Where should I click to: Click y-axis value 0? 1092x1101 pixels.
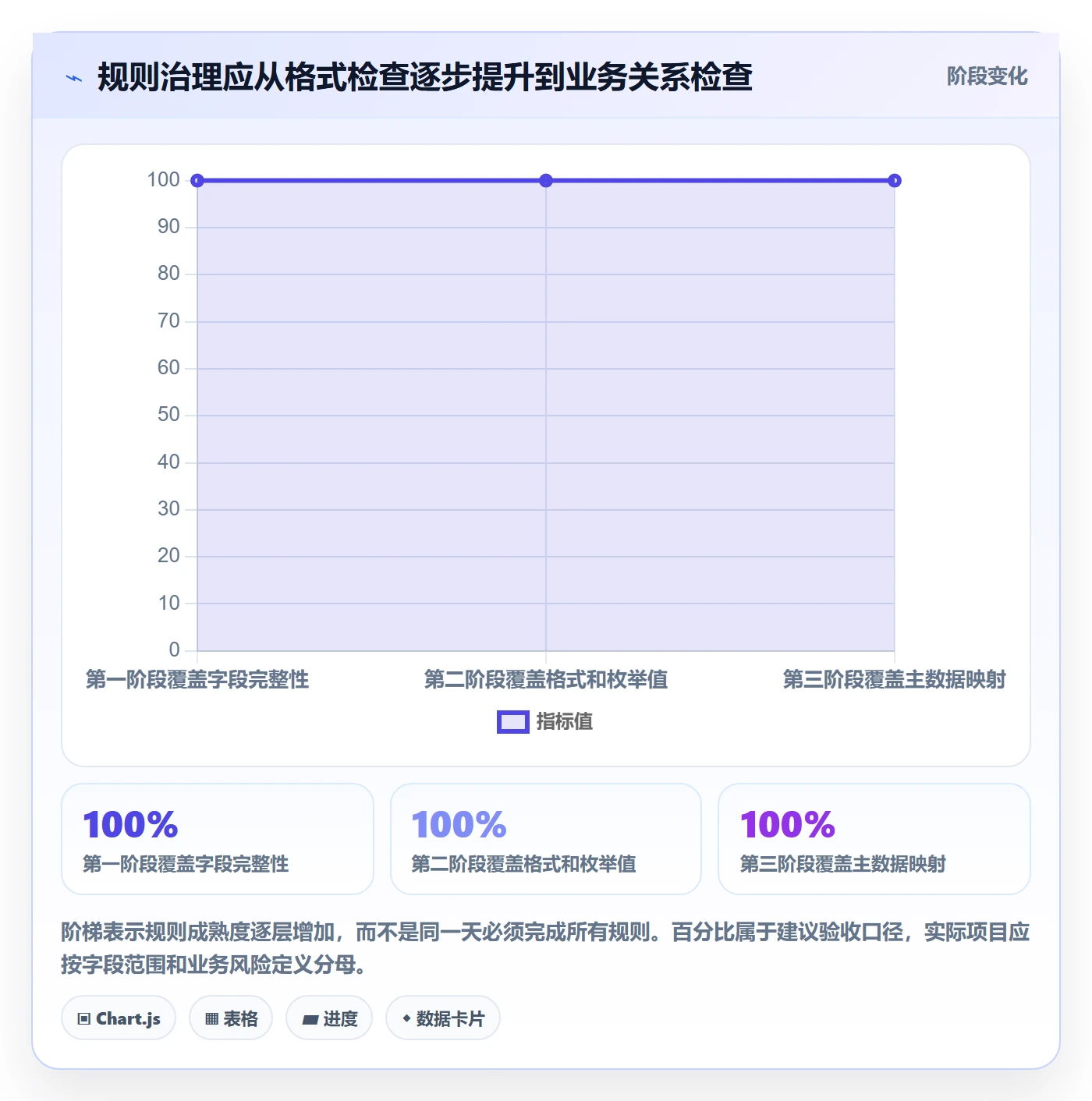(175, 650)
